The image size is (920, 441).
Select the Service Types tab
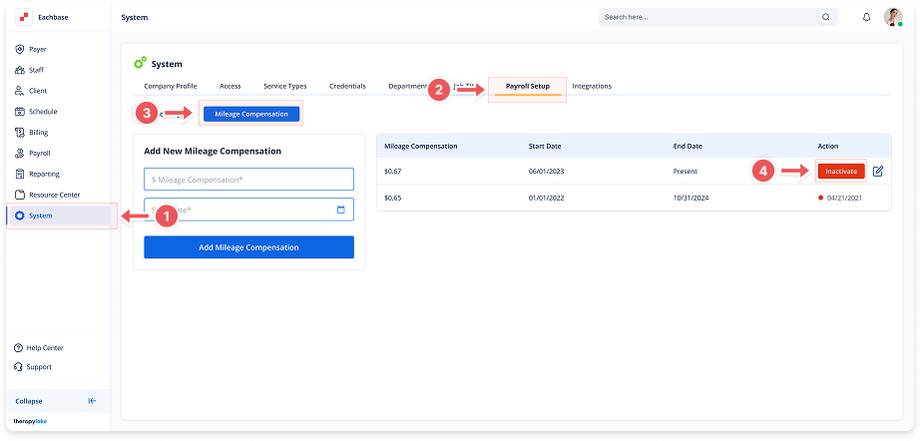(285, 86)
